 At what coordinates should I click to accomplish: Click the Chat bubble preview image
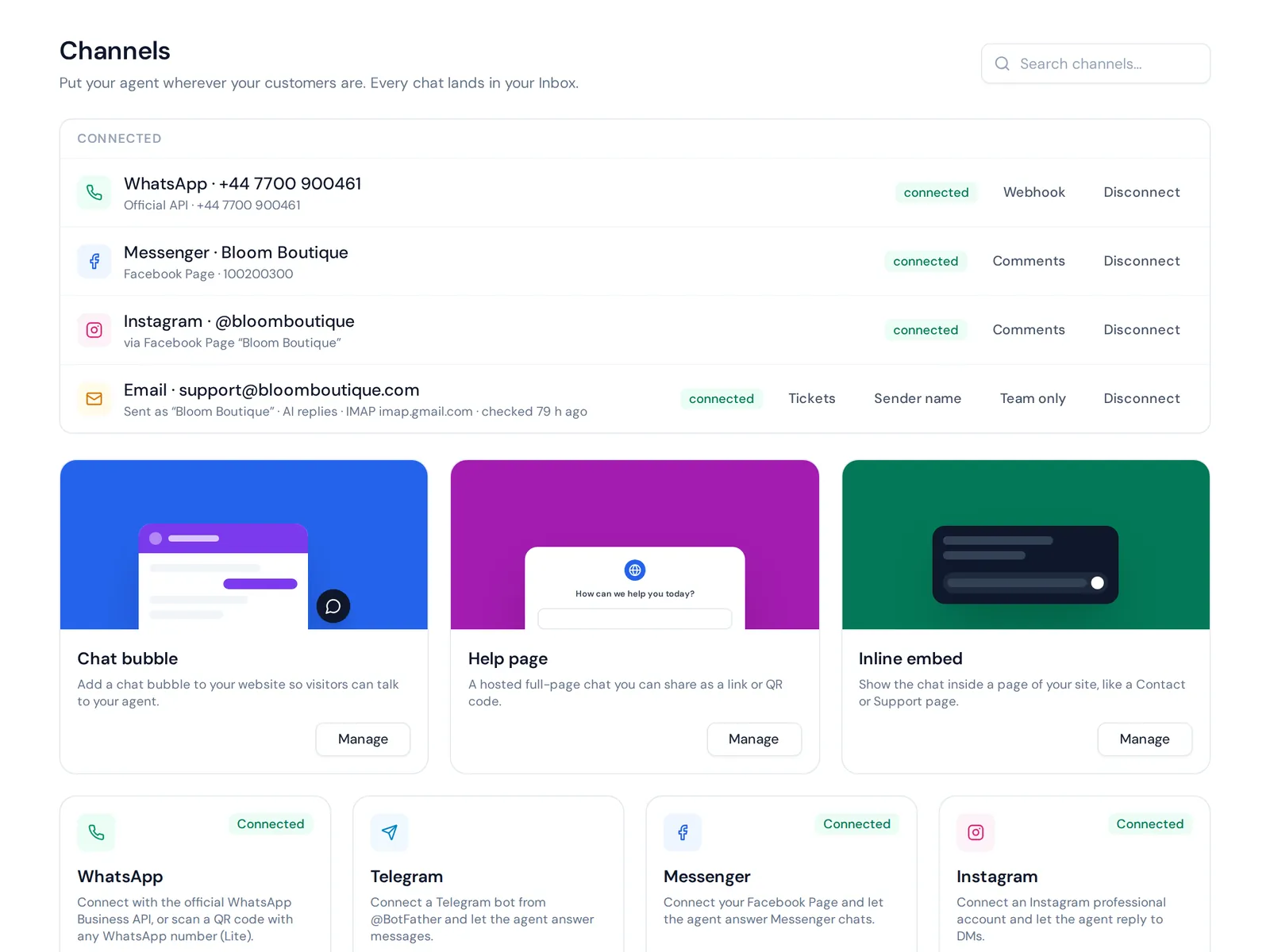pos(244,545)
